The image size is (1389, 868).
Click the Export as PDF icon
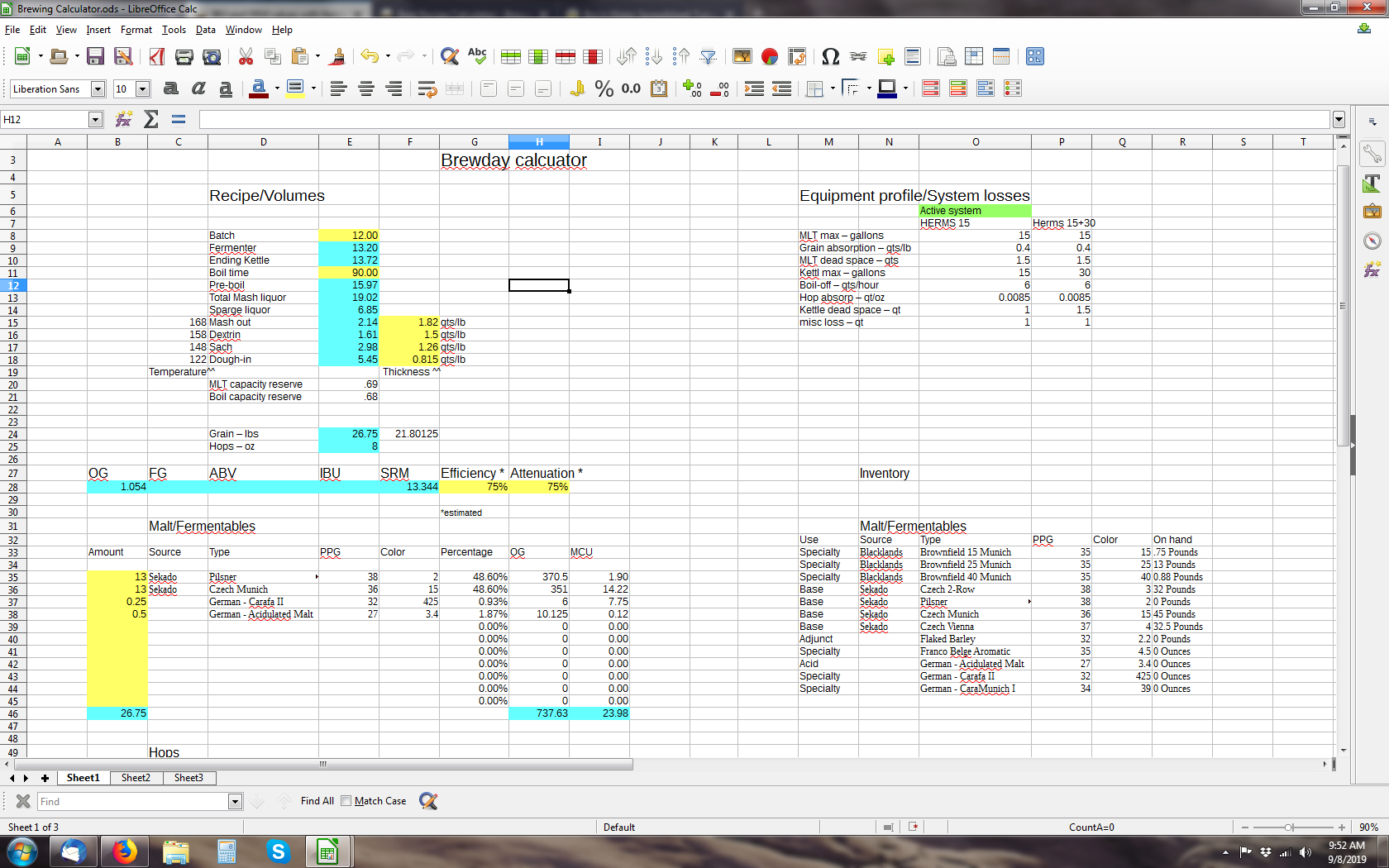click(157, 56)
